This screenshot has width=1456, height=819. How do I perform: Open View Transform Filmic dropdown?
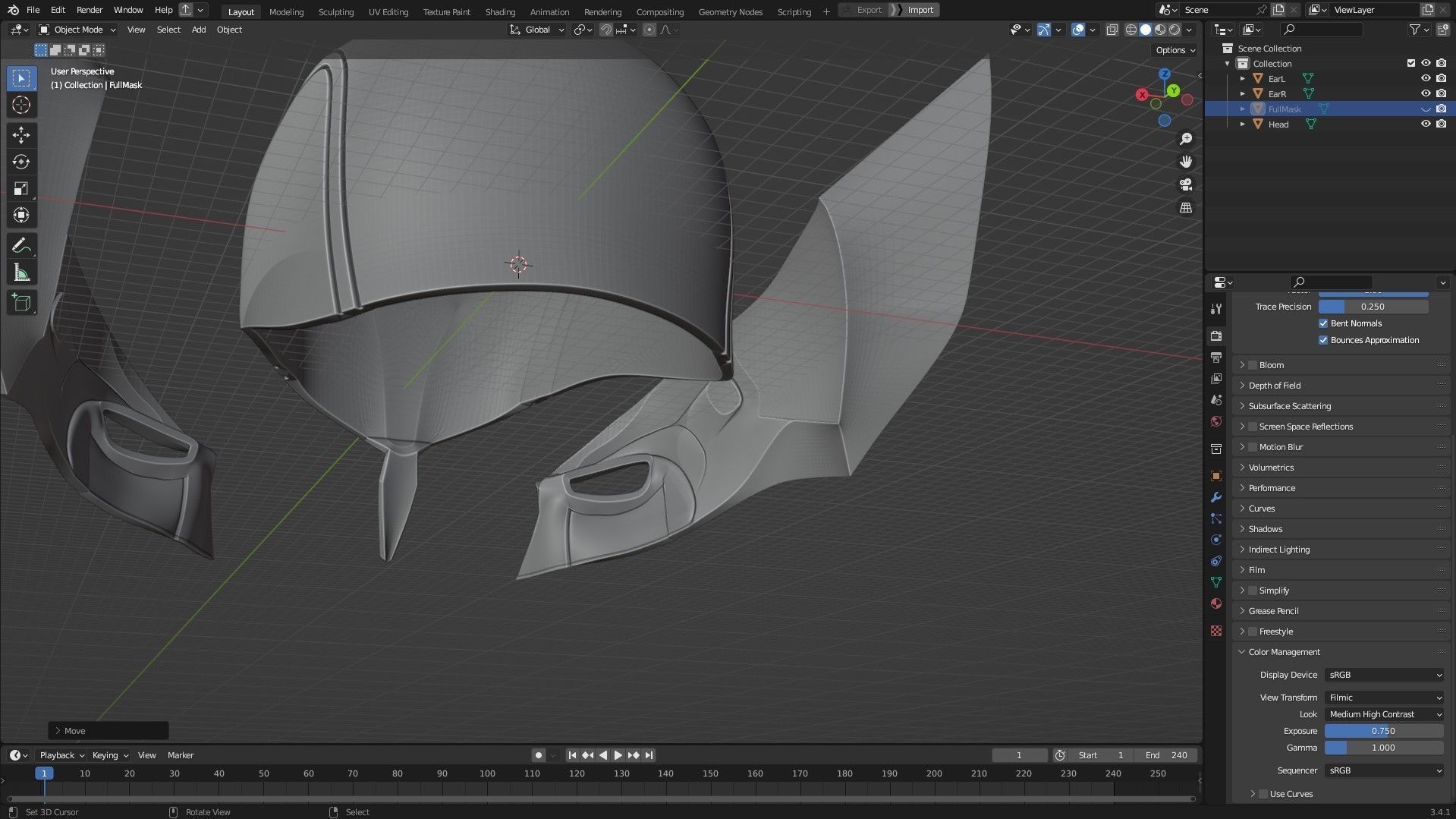click(x=1384, y=698)
